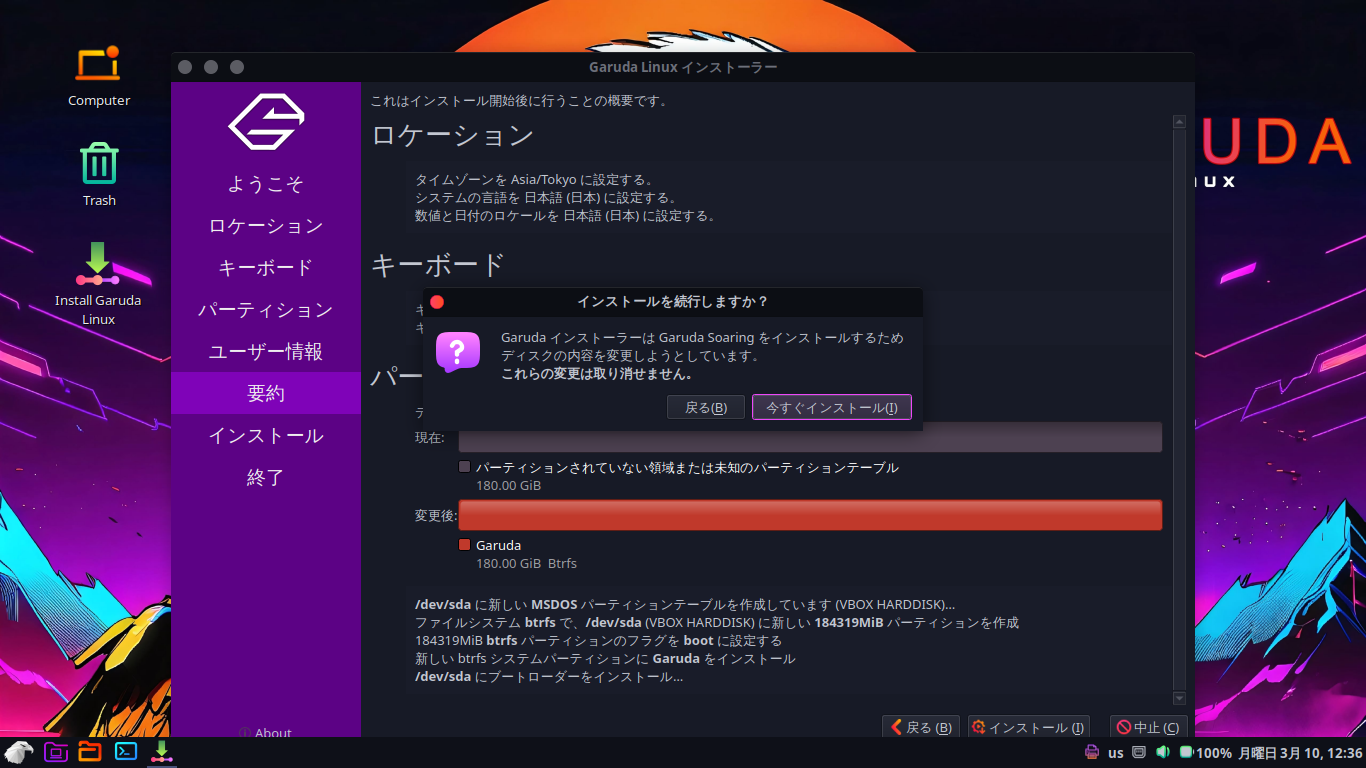This screenshot has width=1366, height=768.
Task: Click the warning これらの変更は取り消せません。
Action: (x=597, y=374)
